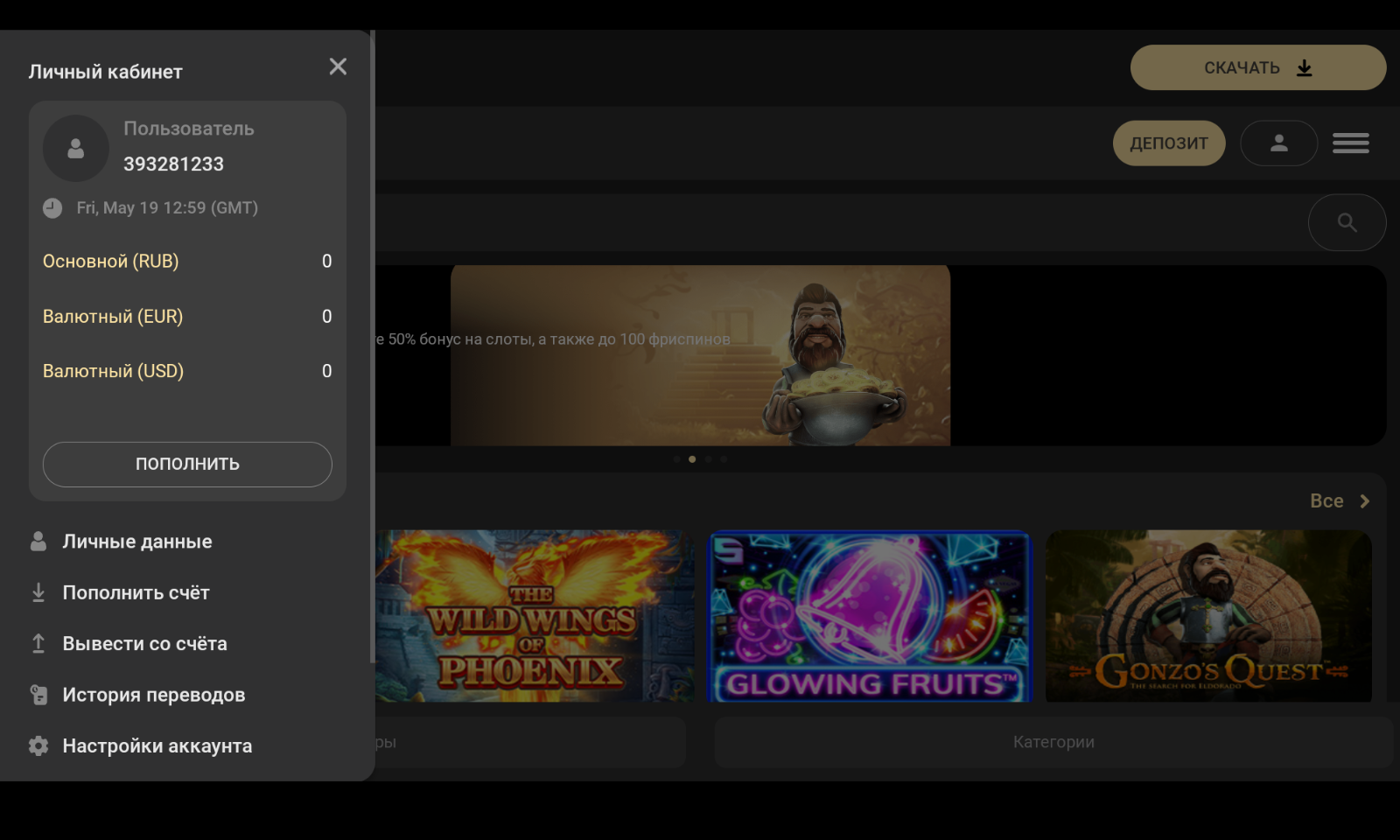Viewport: 1400px width, 840px height.
Task: Select the second banner carousel dot
Action: [x=692, y=459]
